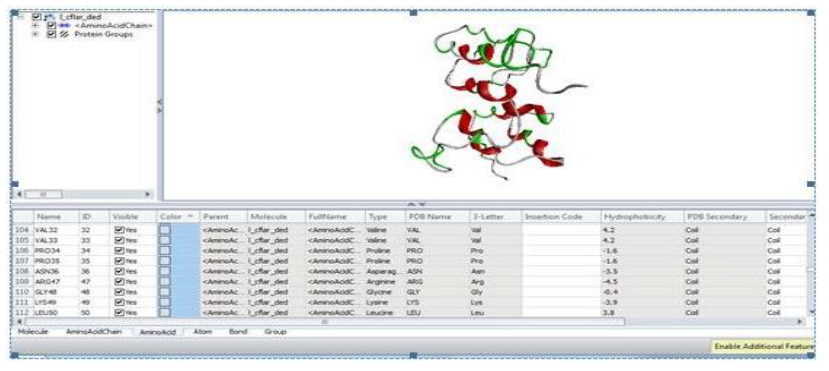The width and height of the screenshot is (829, 371).
Task: Click the table horizontal scrollbar thumb
Action: click(325, 321)
